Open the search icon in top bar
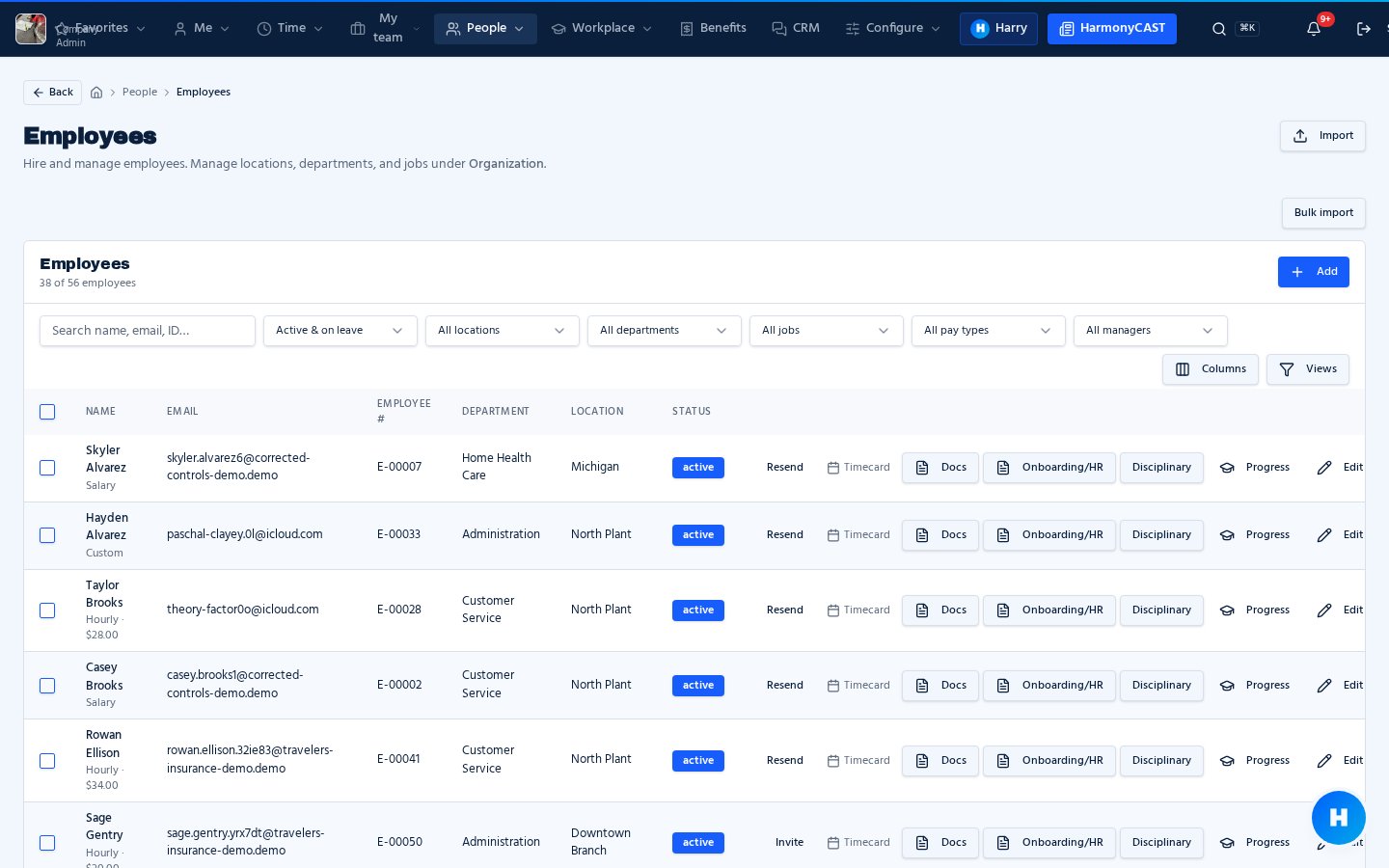1389x868 pixels. pyautogui.click(x=1219, y=29)
